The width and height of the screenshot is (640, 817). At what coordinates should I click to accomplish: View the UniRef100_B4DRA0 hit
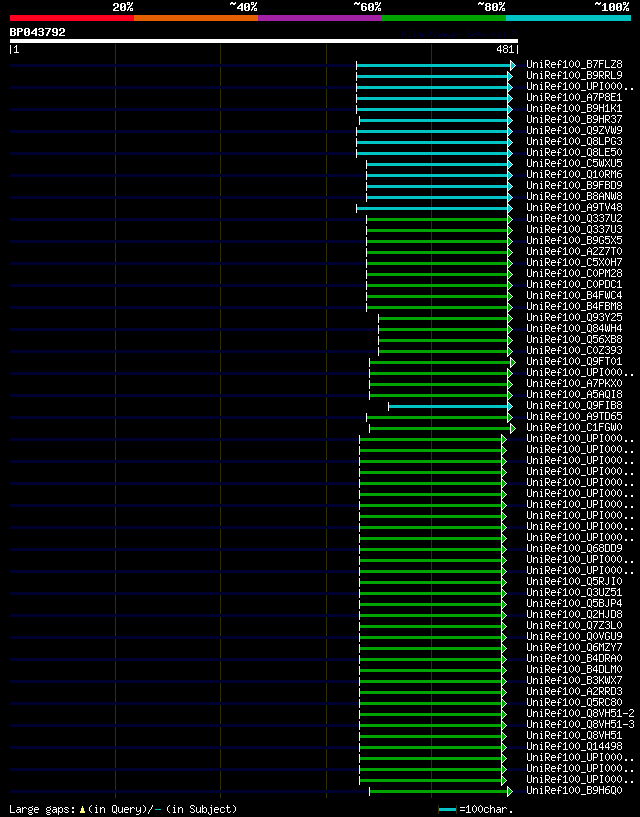574,659
